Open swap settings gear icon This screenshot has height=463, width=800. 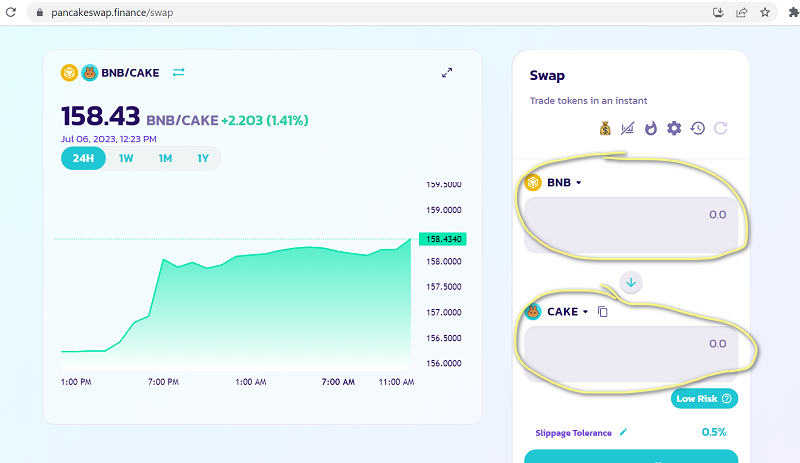click(674, 128)
